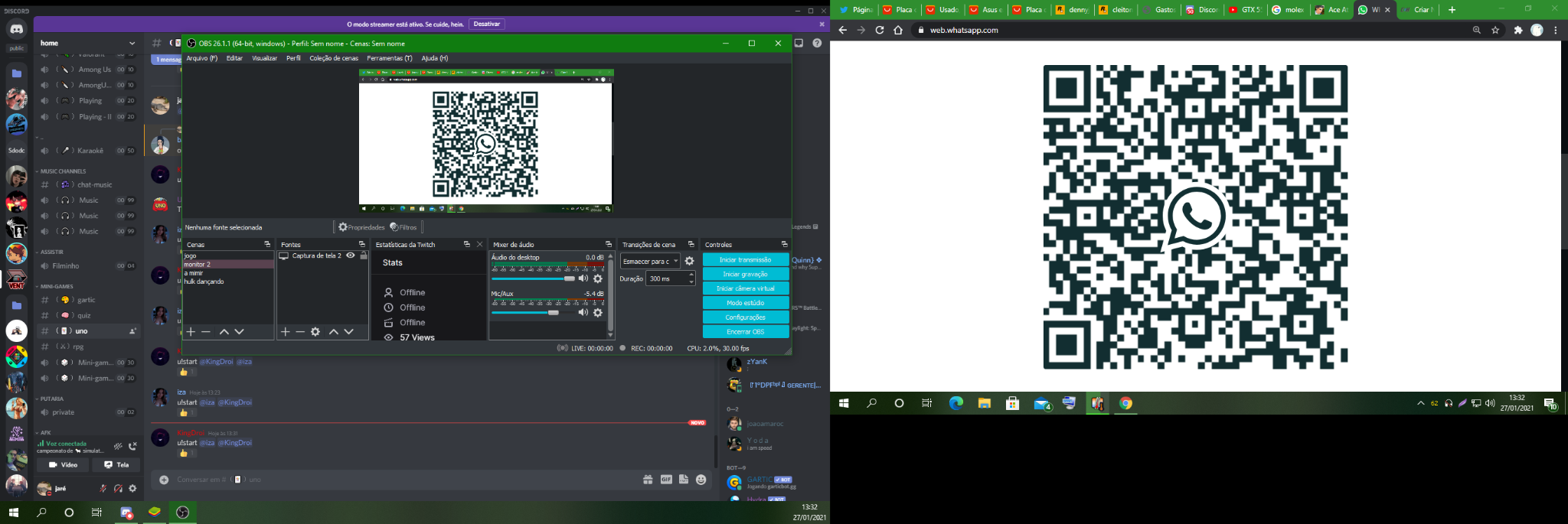Open Windows Start menu on left taskbar

pos(13,513)
